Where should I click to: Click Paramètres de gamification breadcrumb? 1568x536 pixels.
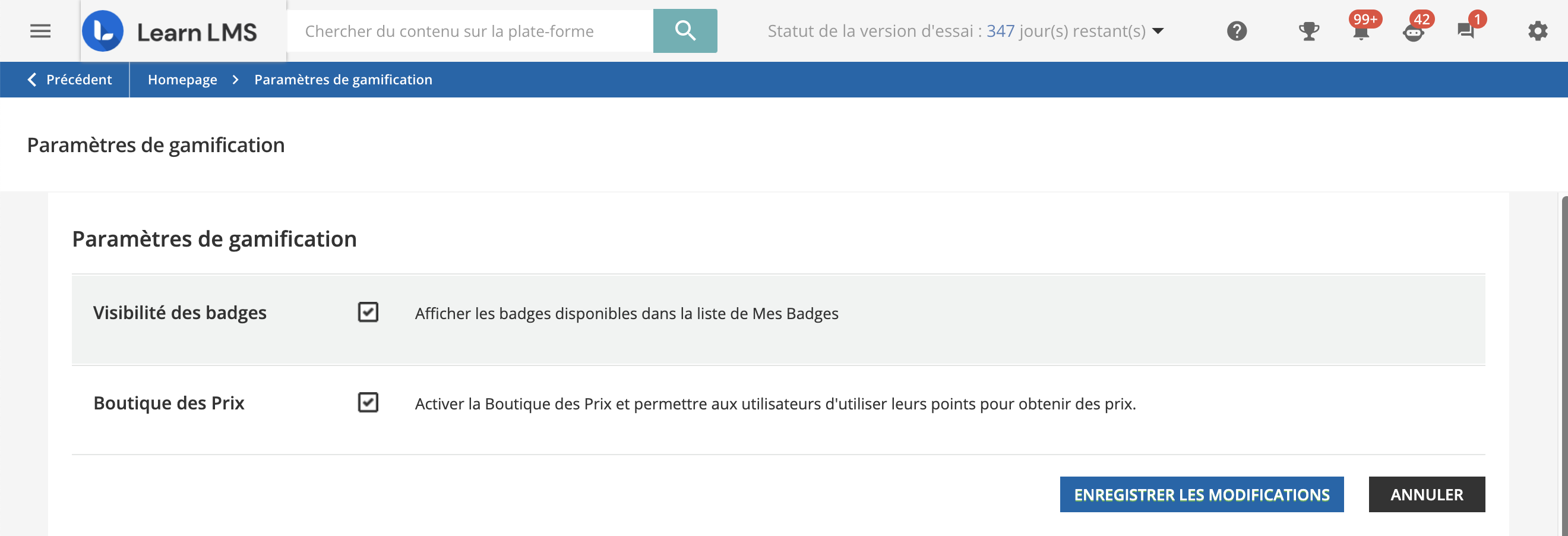click(343, 80)
